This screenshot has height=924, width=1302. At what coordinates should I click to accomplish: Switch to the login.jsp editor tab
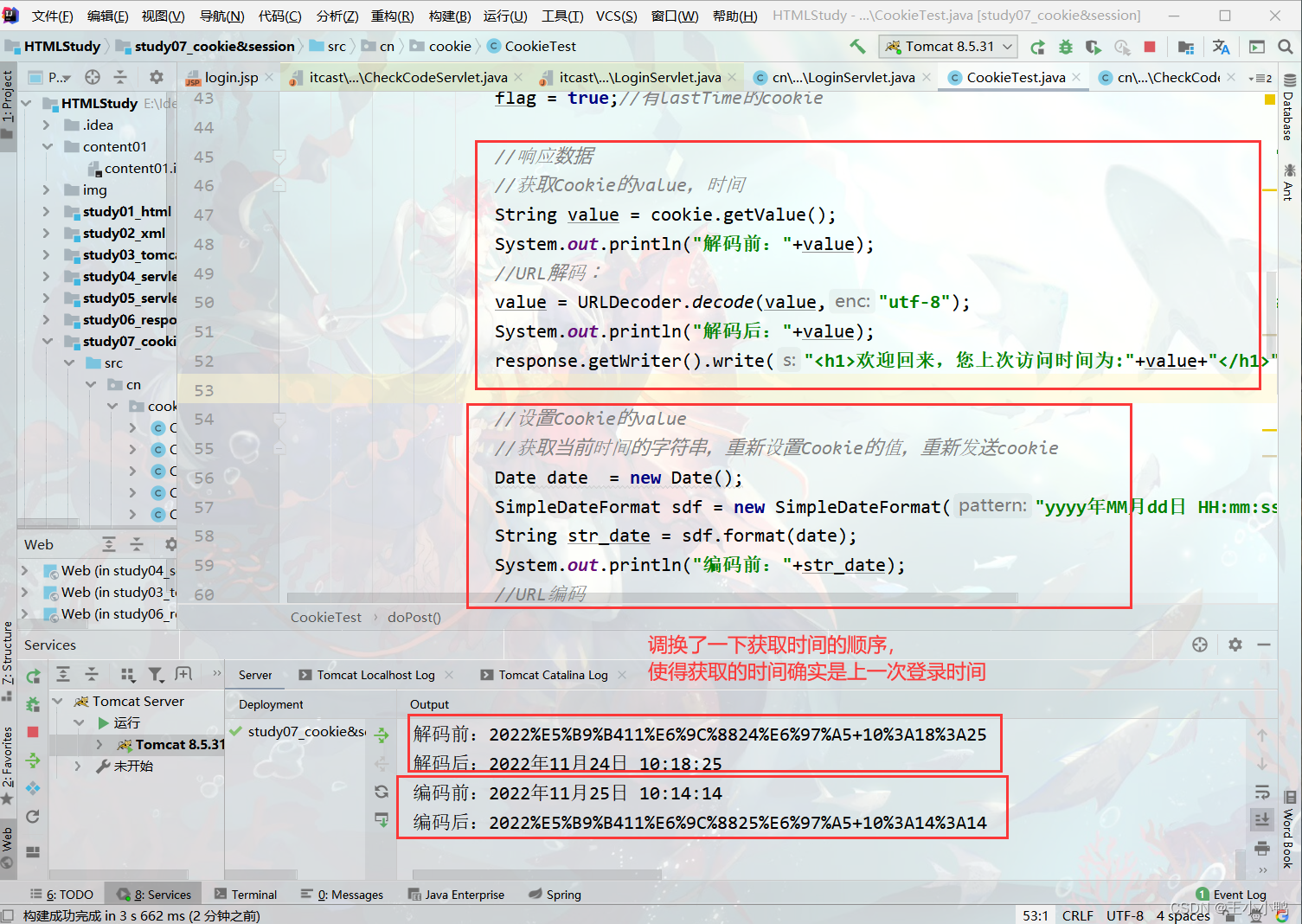(x=231, y=77)
